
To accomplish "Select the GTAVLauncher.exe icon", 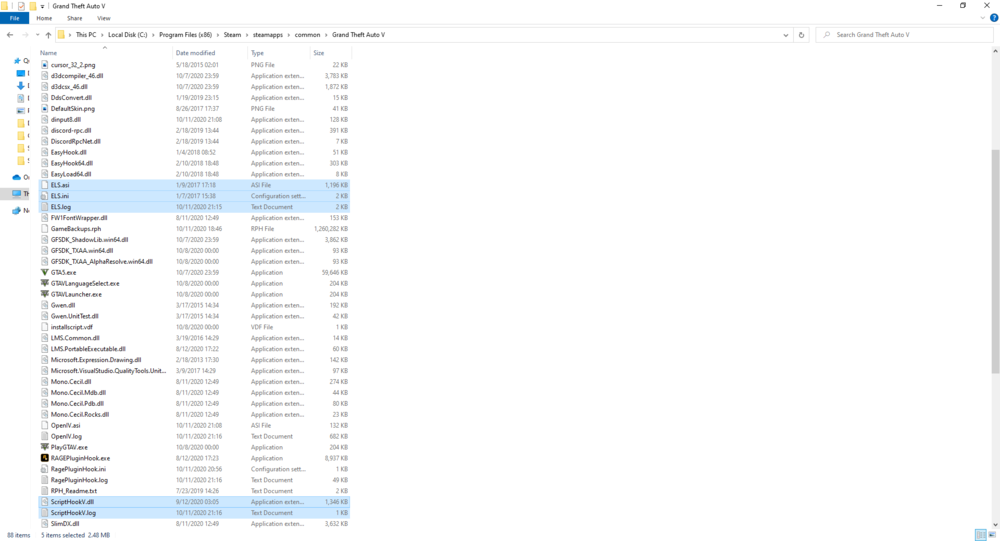I will (x=45, y=294).
